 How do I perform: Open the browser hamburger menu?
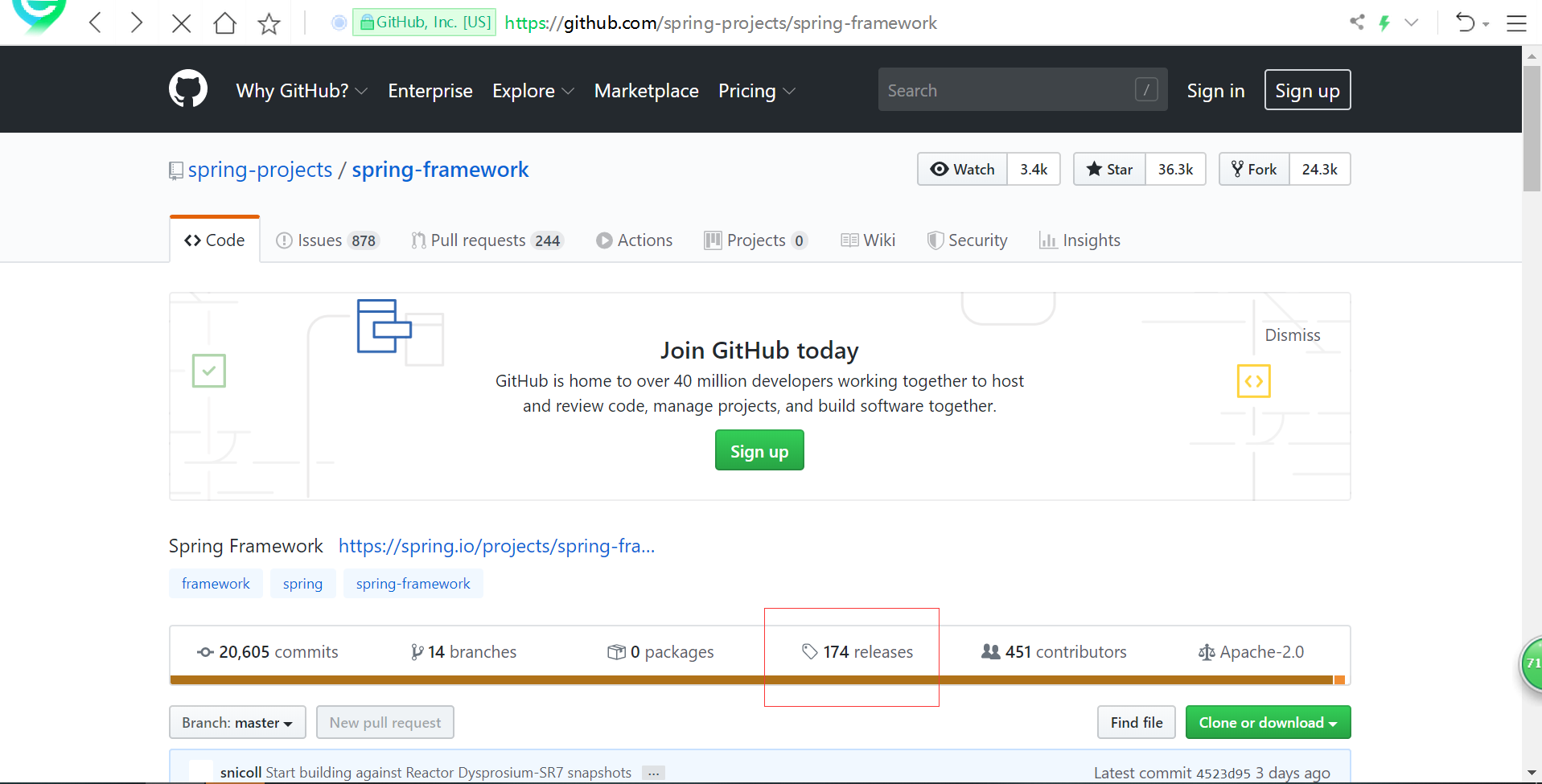click(x=1516, y=23)
